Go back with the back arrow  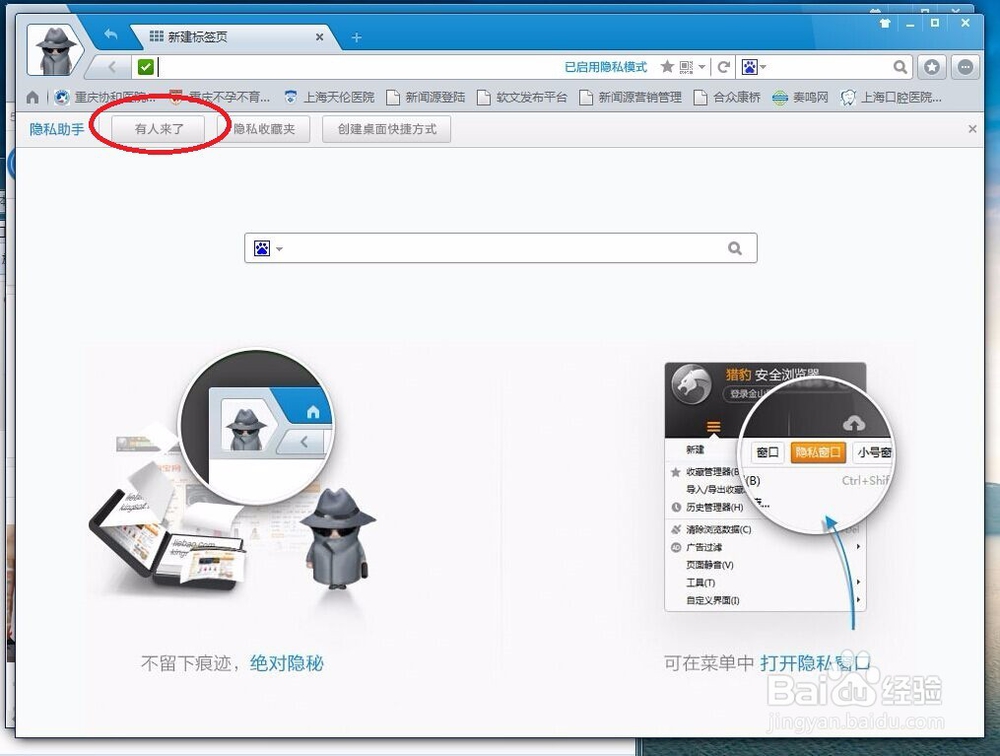[x=112, y=66]
